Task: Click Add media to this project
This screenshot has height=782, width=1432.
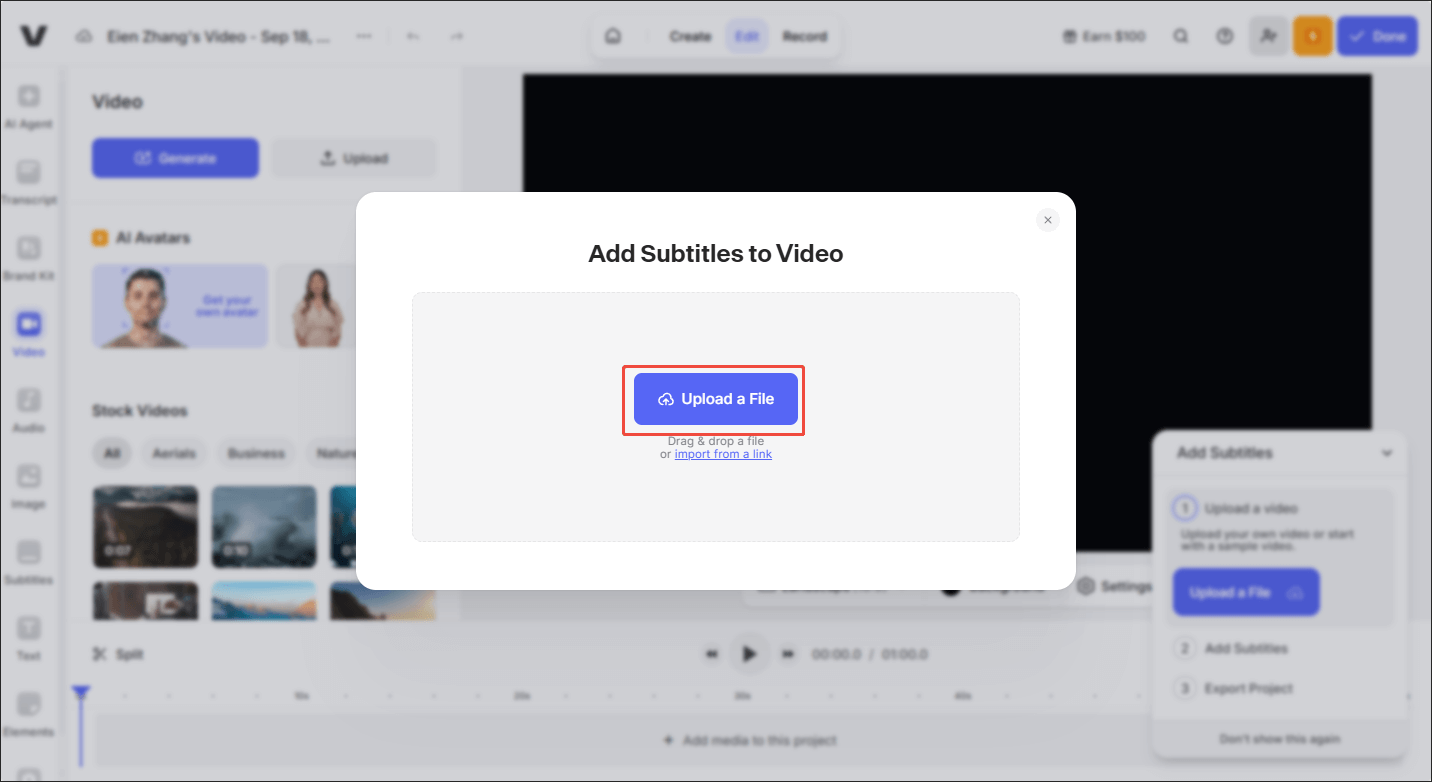Action: tap(749, 741)
